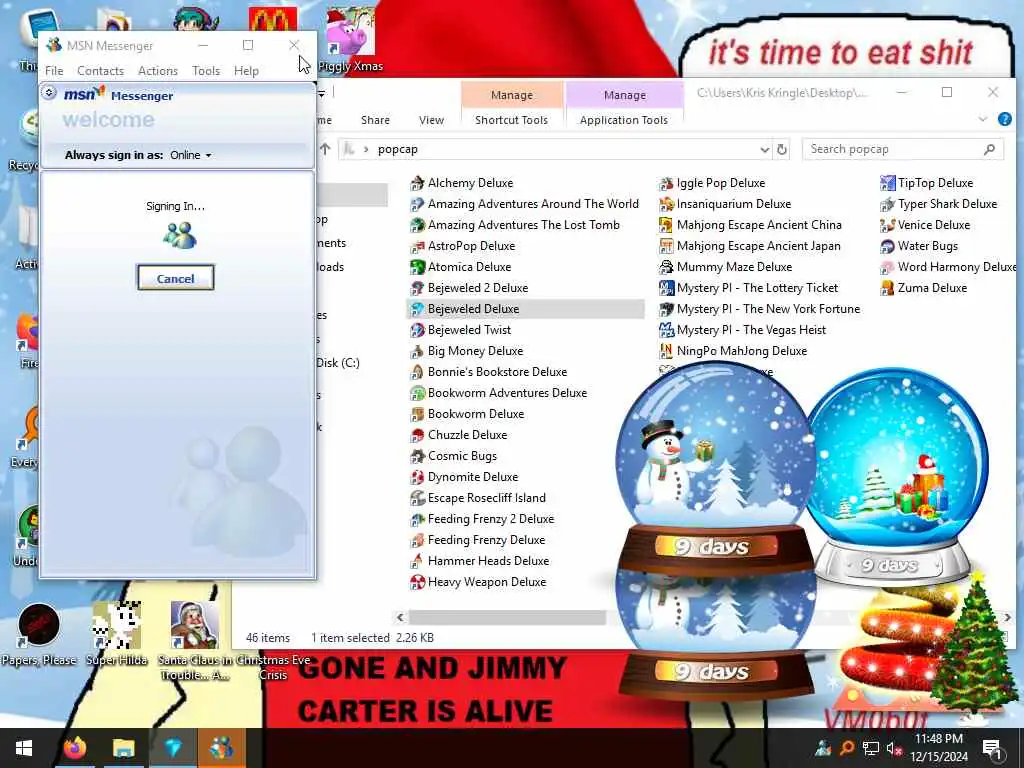Open the Alchemy Deluxe shortcut icon
Screen dimensions: 1024x768
pos(417,184)
